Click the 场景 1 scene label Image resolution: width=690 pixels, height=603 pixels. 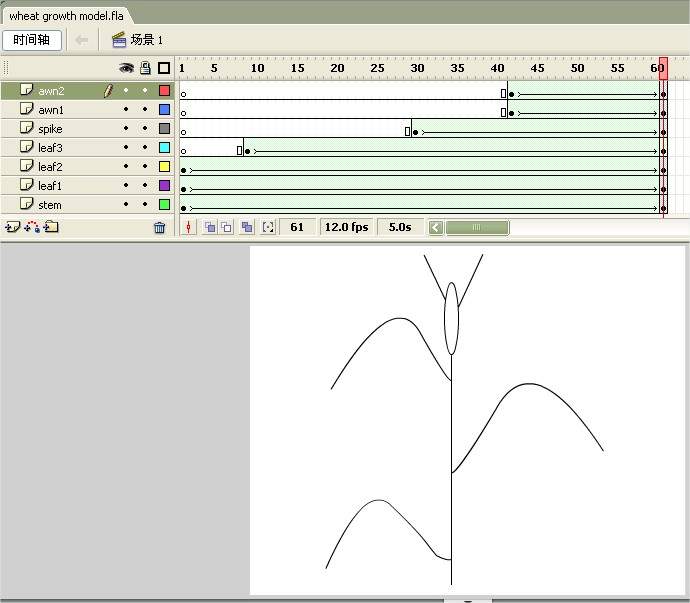[x=147, y=40]
